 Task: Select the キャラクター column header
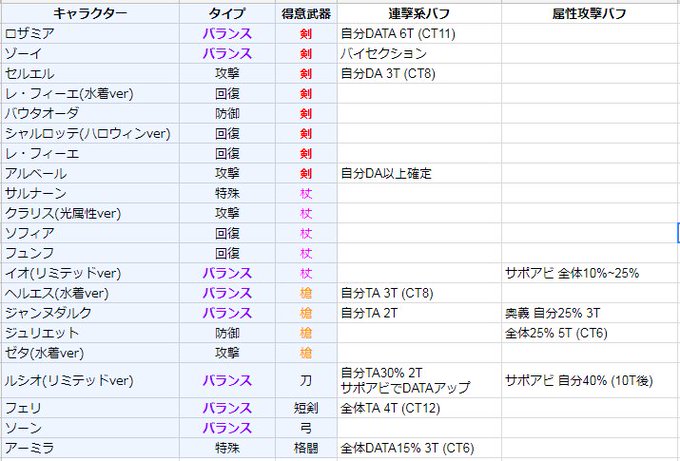90,13
